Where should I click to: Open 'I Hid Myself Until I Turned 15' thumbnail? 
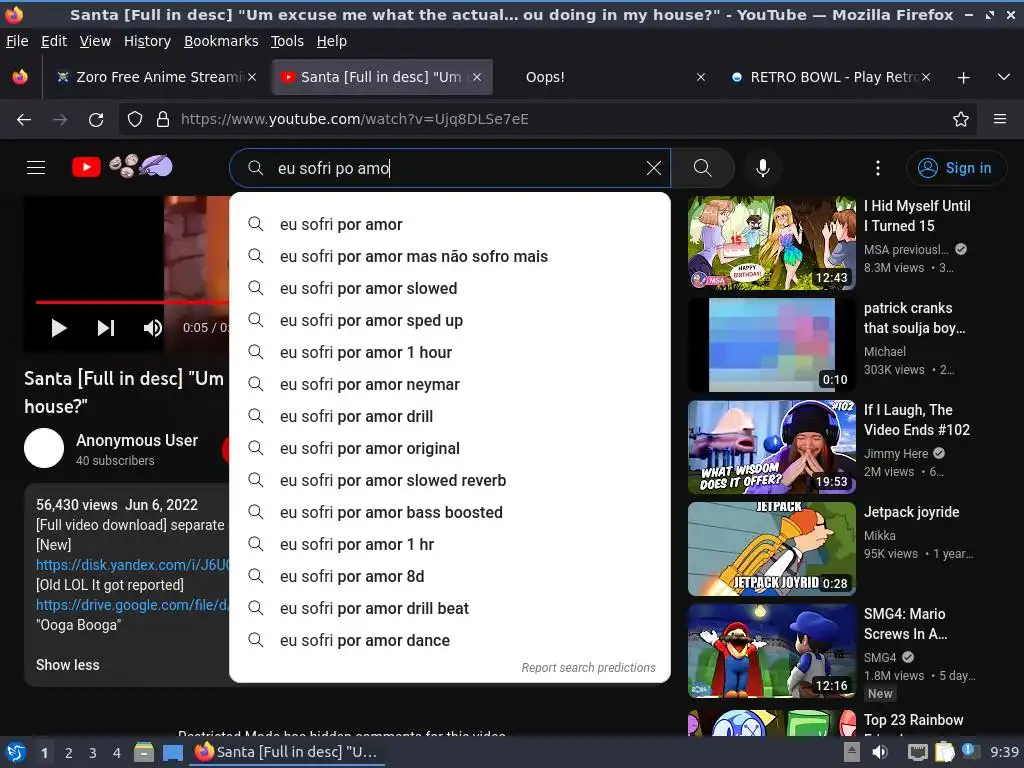point(772,243)
